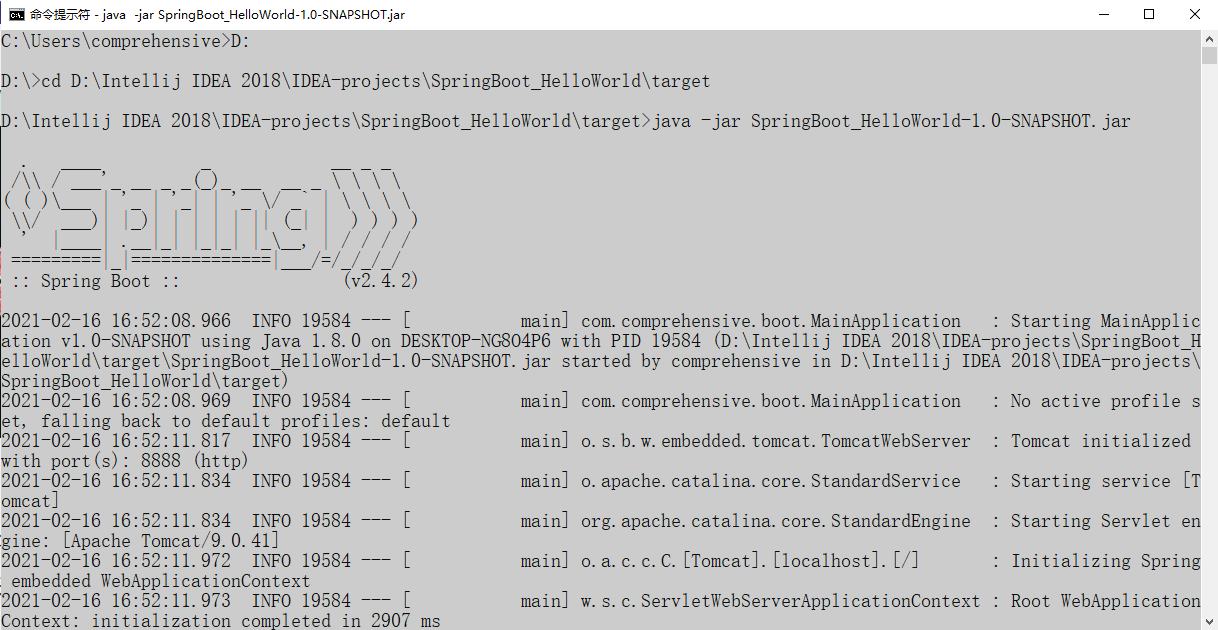1218x630 pixels.
Task: Click the '16:52:11.973' timestamp
Action: click(171, 601)
